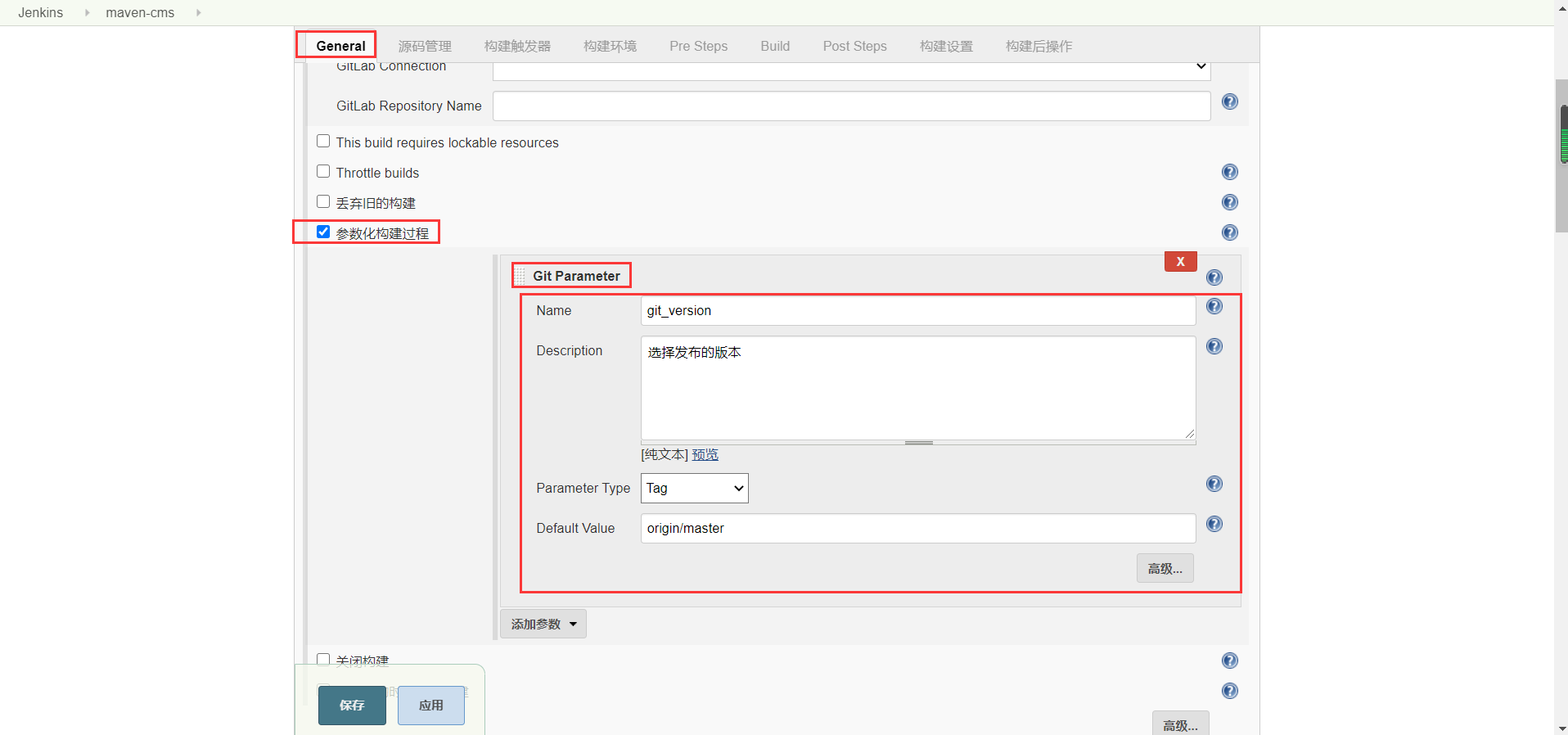Switch to the 构建设置 tab

point(946,46)
